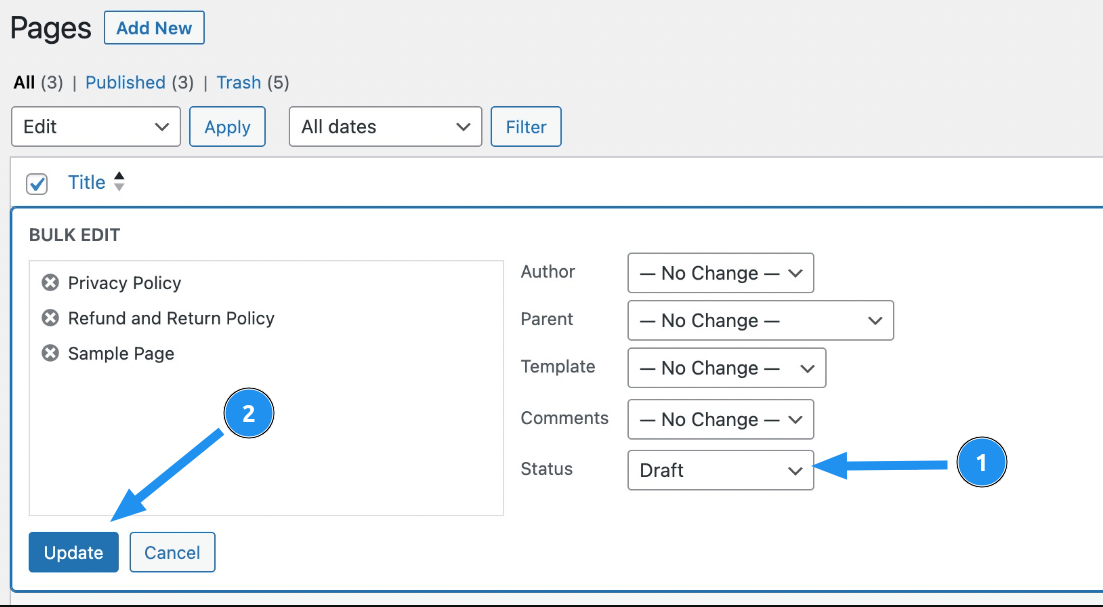Show All pages view
1103x607 pixels.
[x=24, y=82]
